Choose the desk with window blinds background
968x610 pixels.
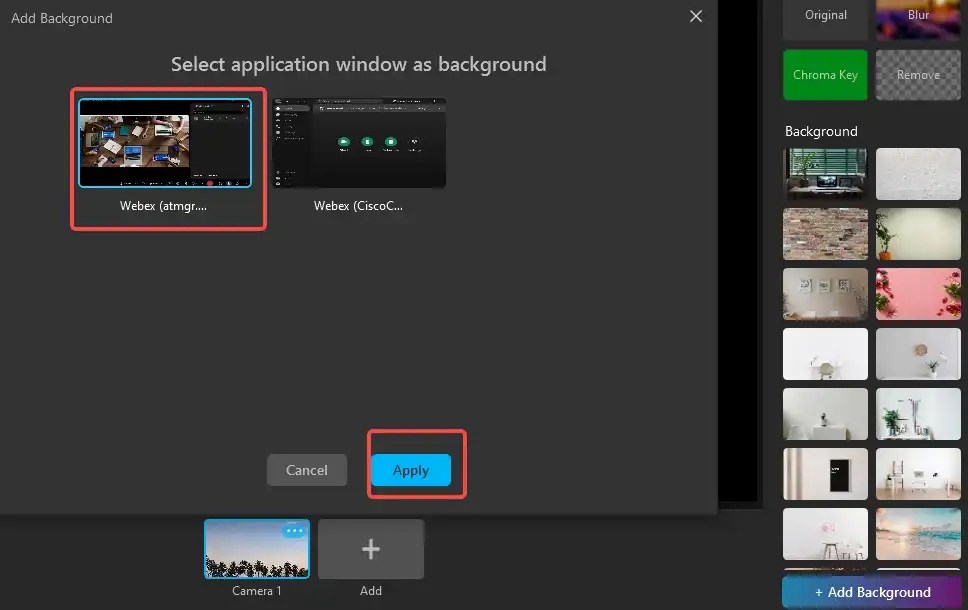point(825,174)
